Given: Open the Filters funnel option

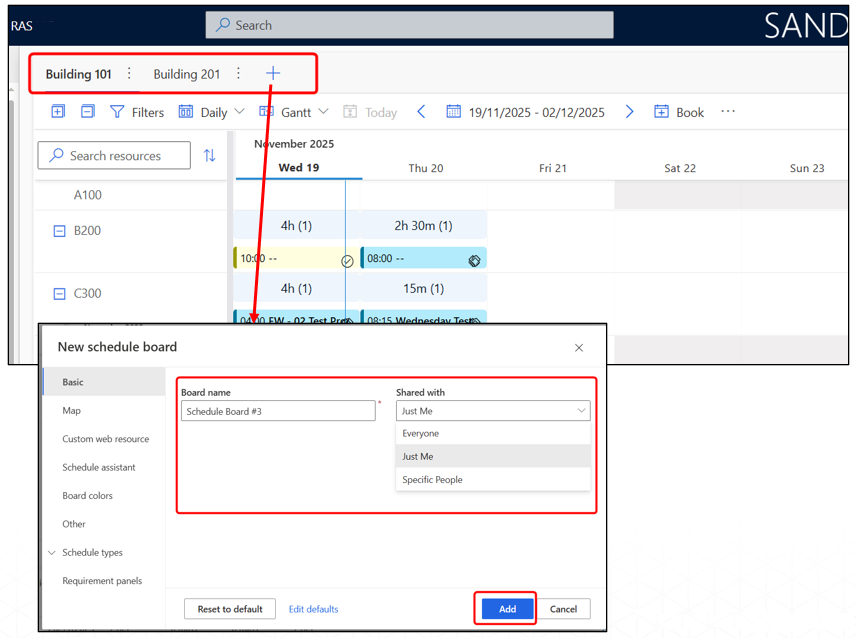Looking at the screenshot, I should [x=137, y=112].
